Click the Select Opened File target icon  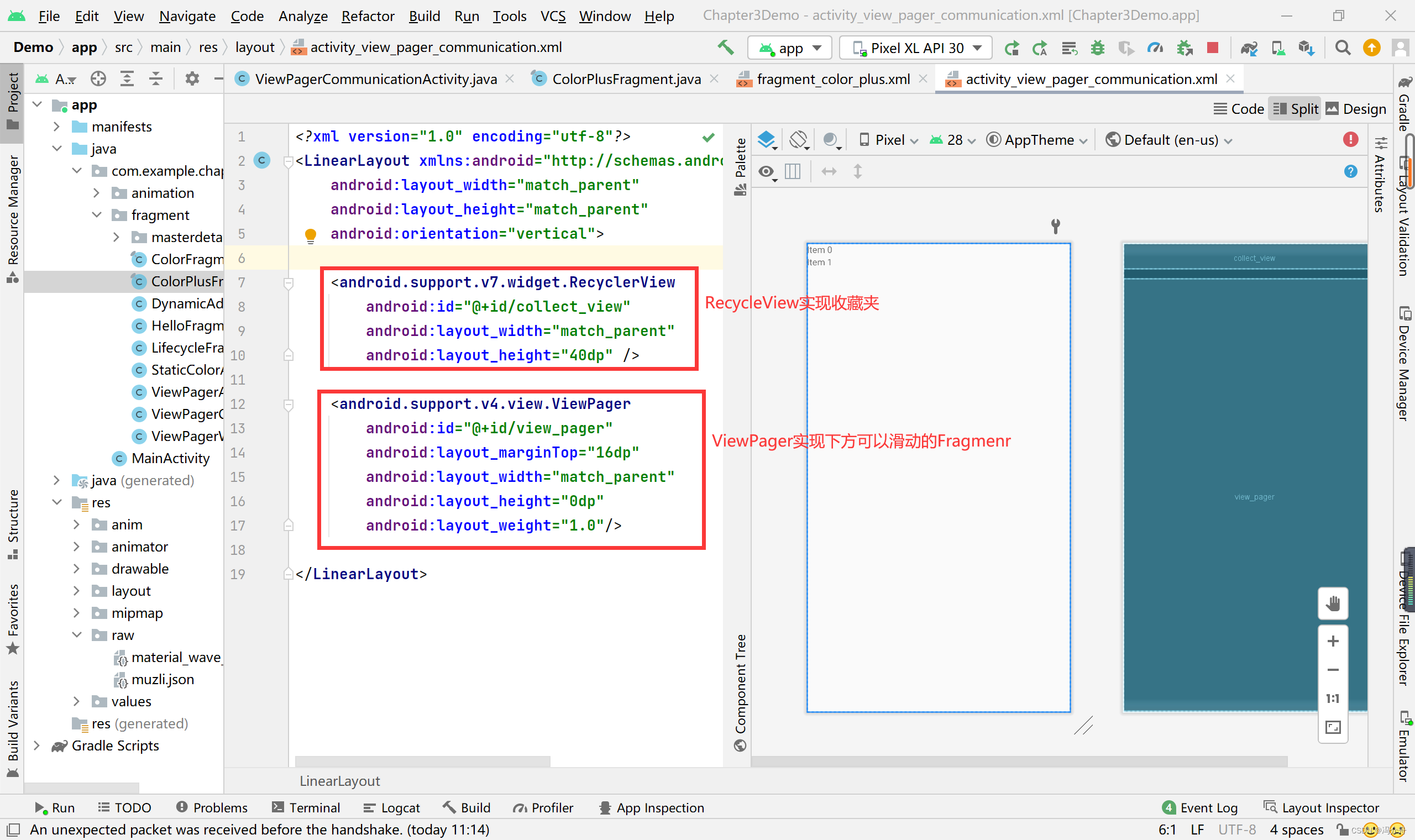point(98,78)
